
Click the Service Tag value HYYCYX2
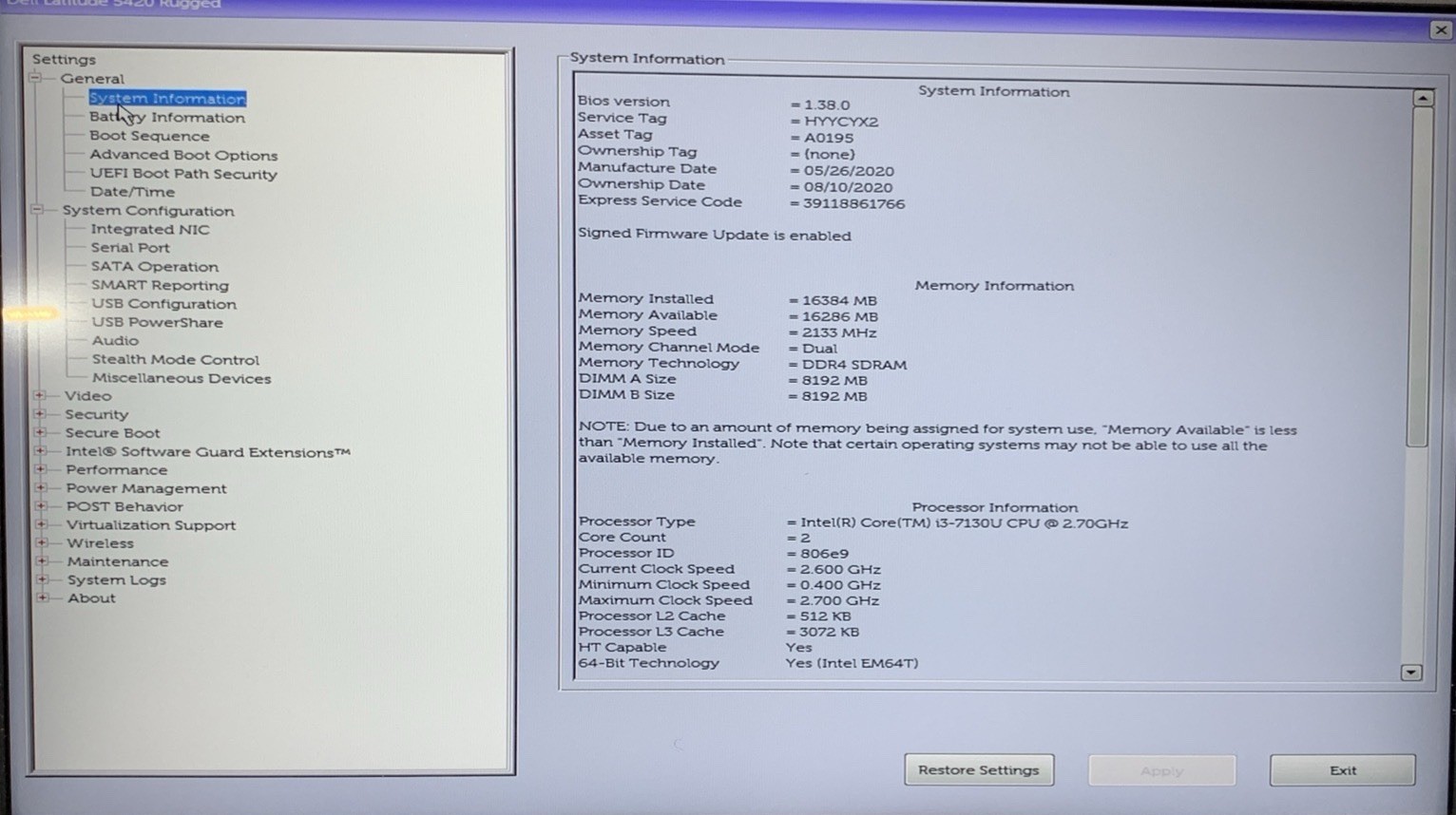[x=841, y=122]
